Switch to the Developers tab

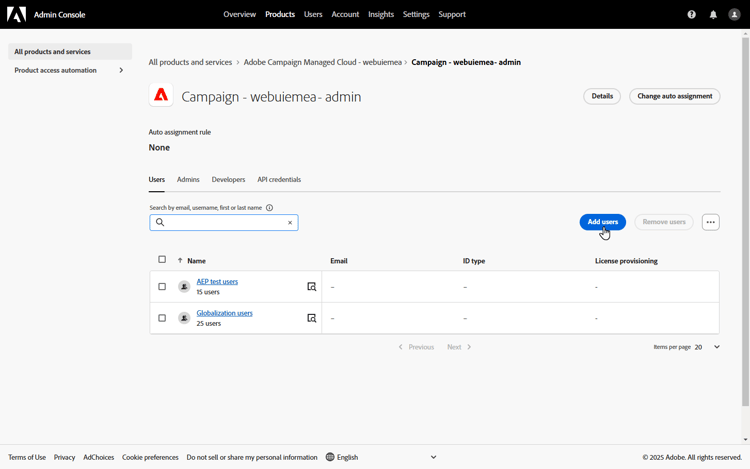tap(228, 180)
